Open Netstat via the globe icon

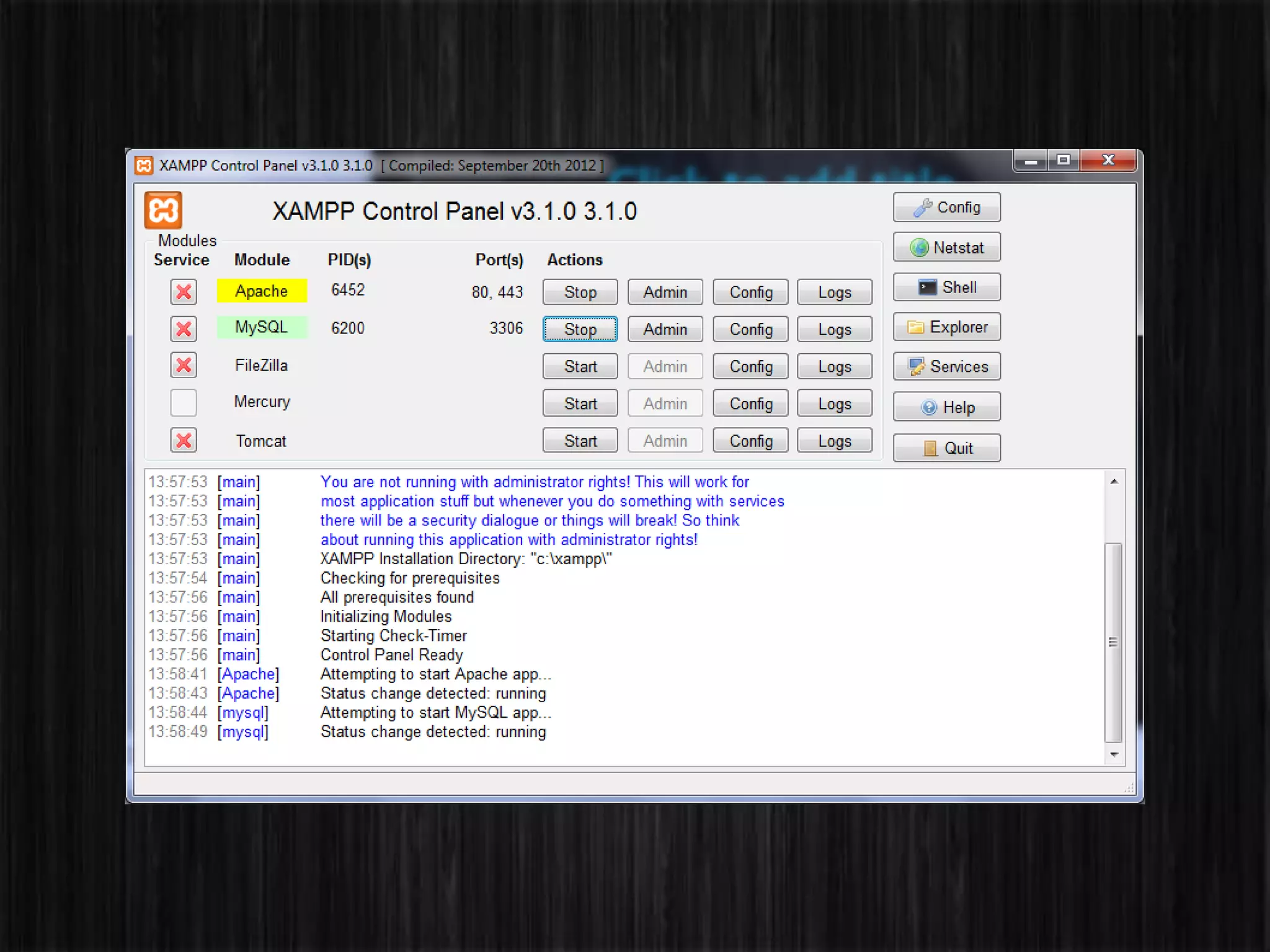tap(946, 247)
